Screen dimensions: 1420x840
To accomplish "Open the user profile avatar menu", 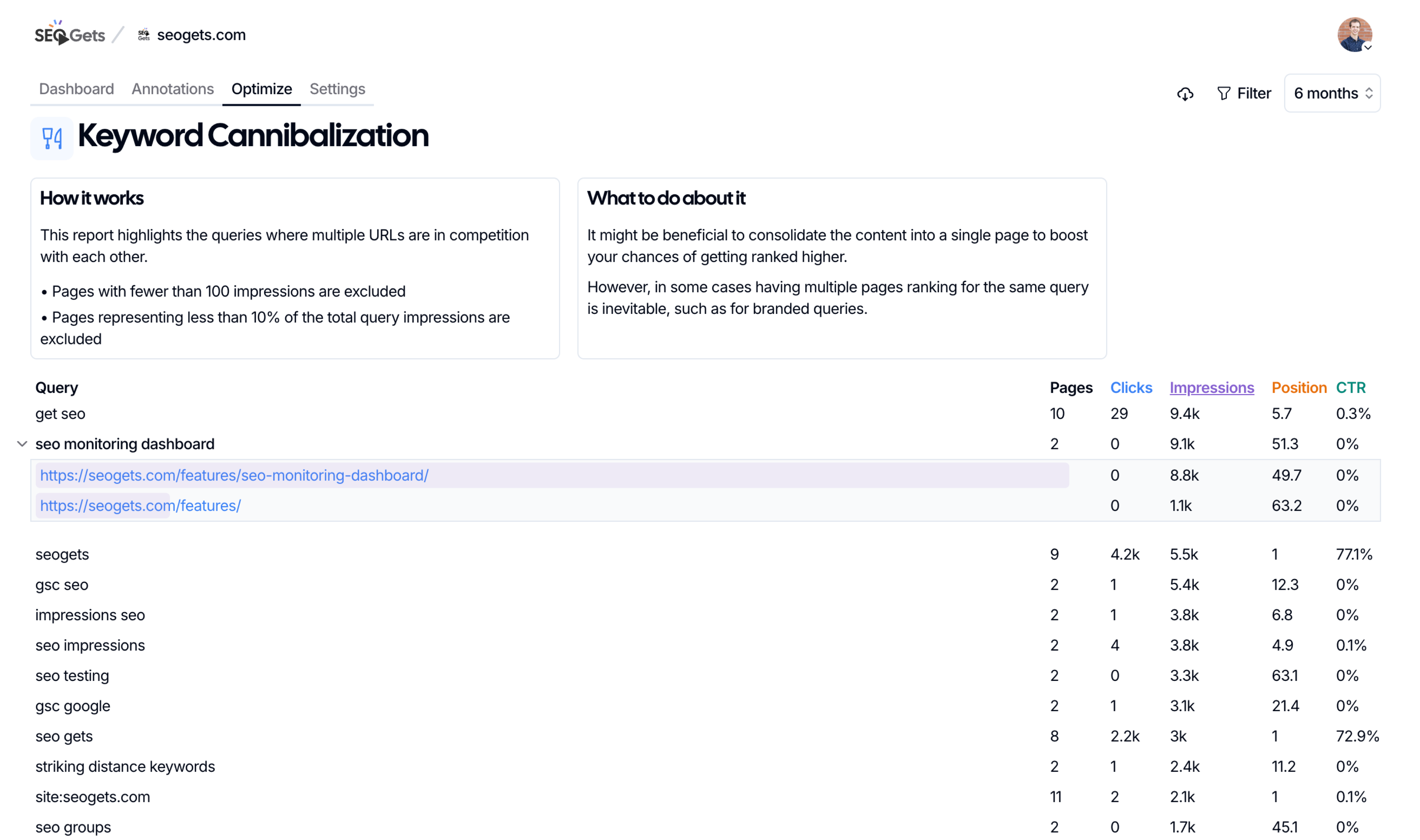I will pos(1354,34).
